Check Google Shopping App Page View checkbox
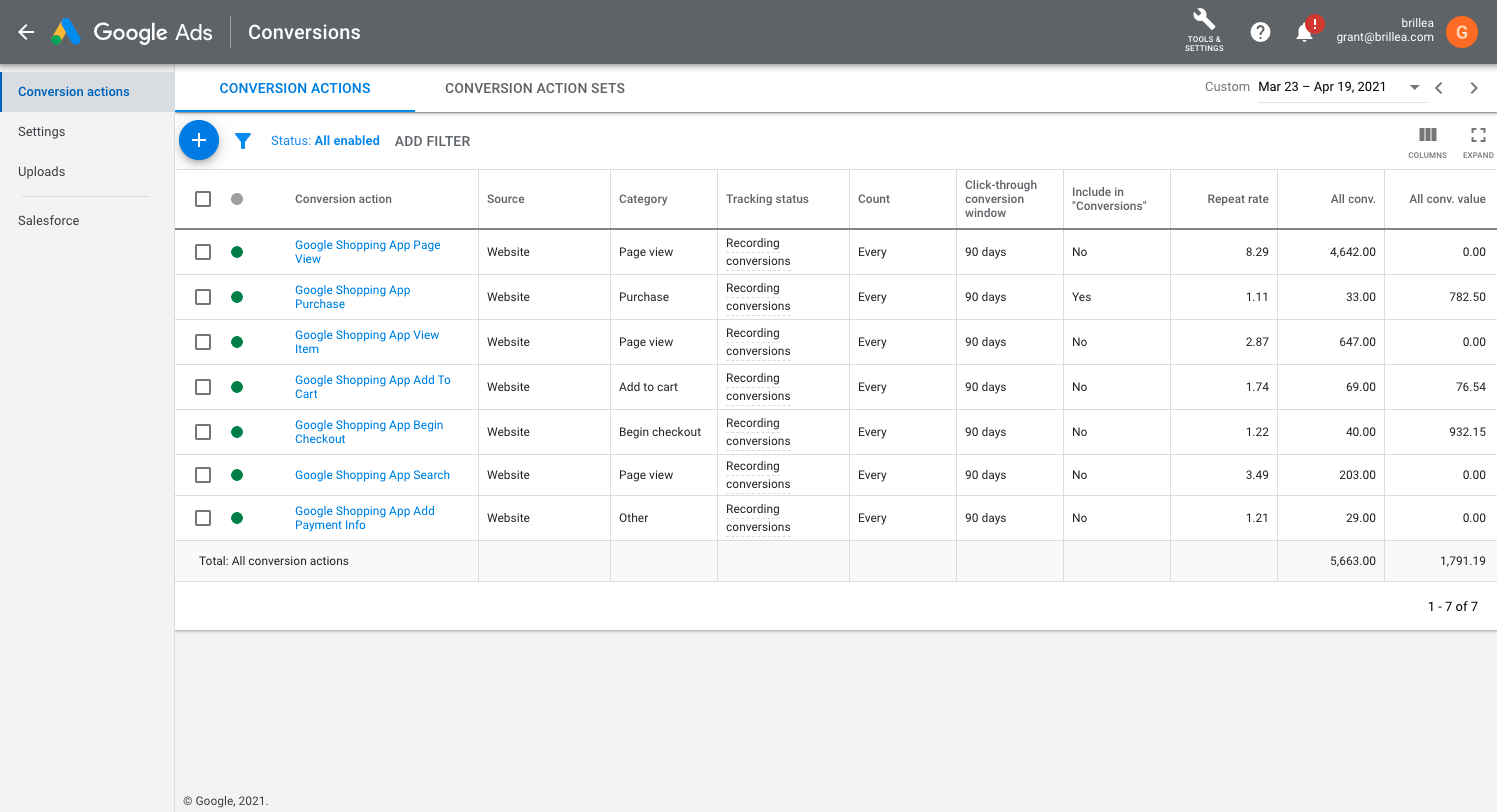The height and width of the screenshot is (812, 1497). 203,252
